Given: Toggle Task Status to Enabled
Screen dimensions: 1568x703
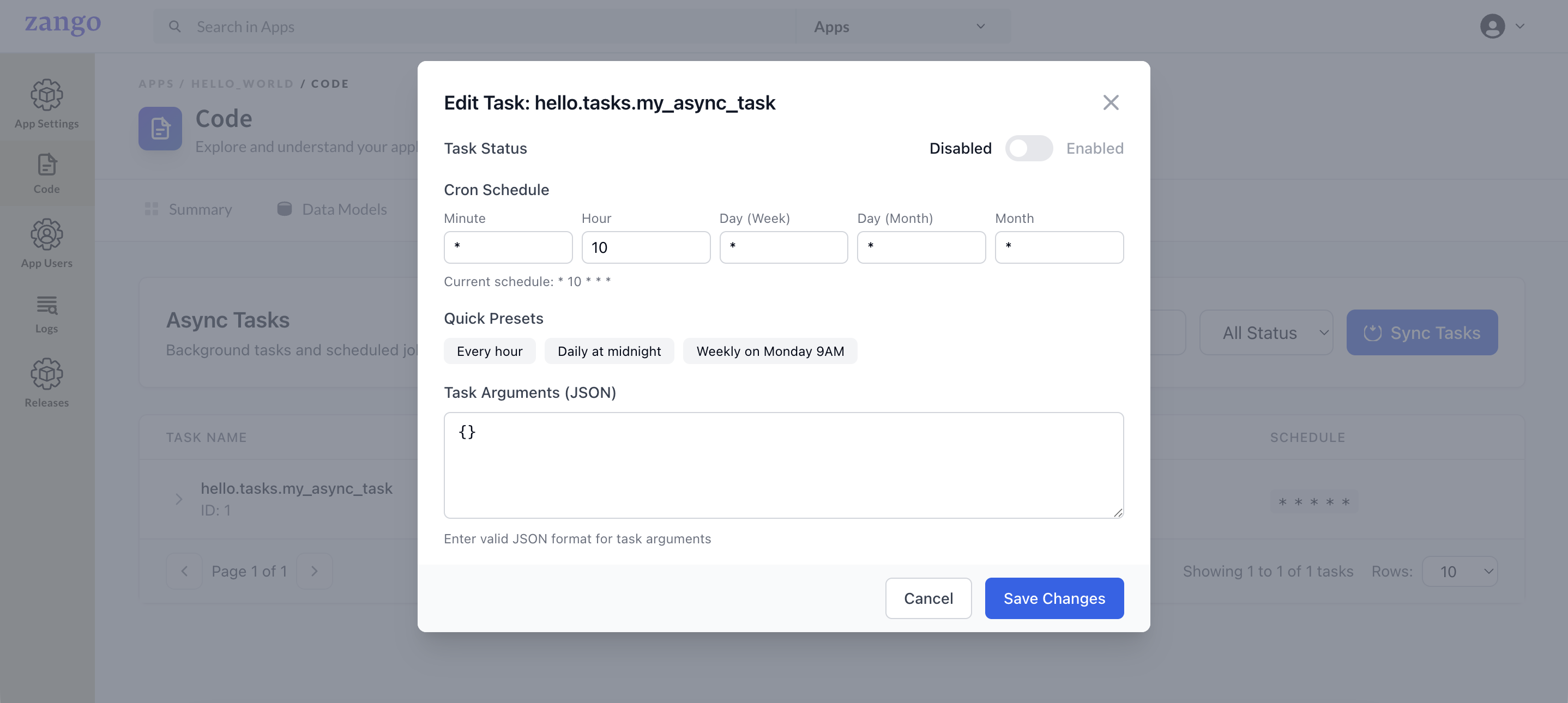Looking at the screenshot, I should pyautogui.click(x=1029, y=149).
